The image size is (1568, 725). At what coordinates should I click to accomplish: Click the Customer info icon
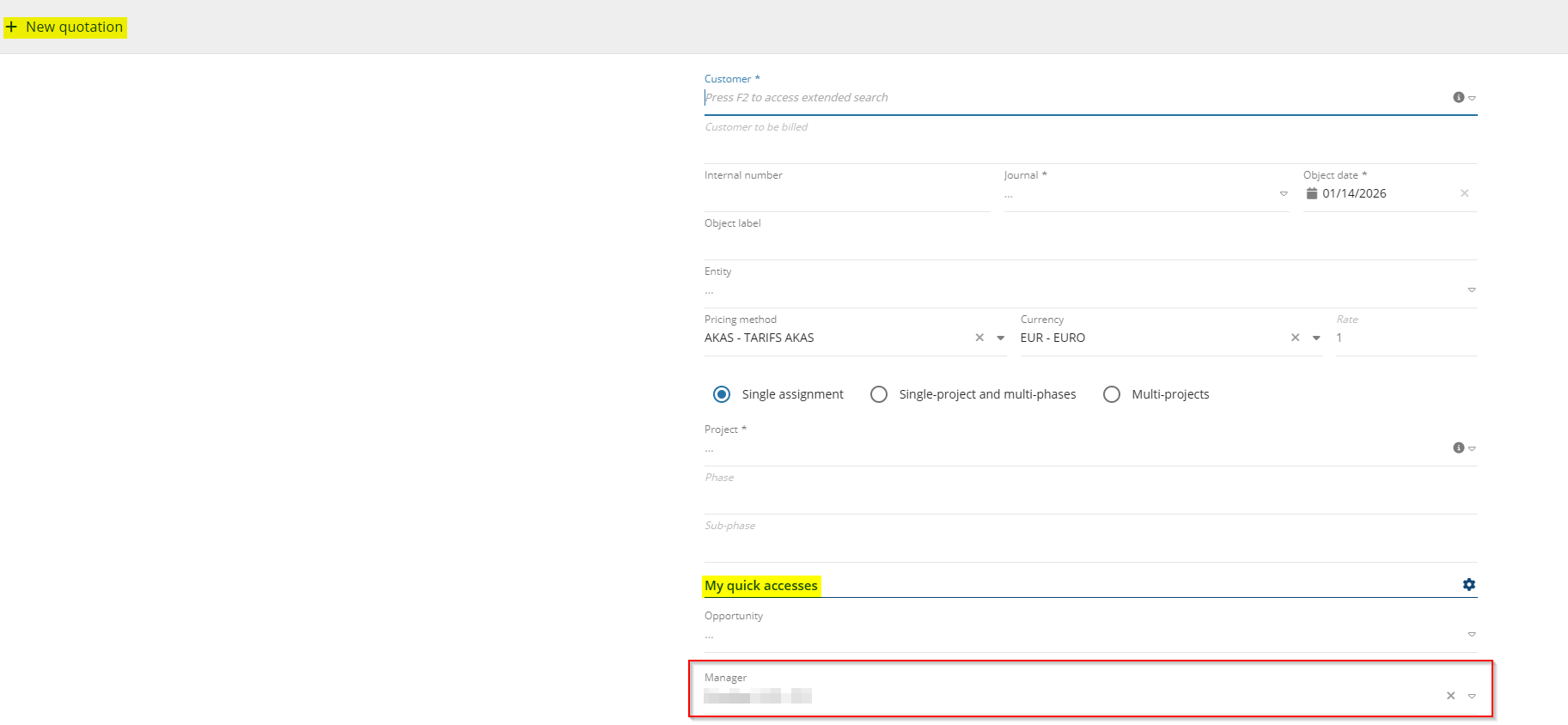pyautogui.click(x=1458, y=98)
